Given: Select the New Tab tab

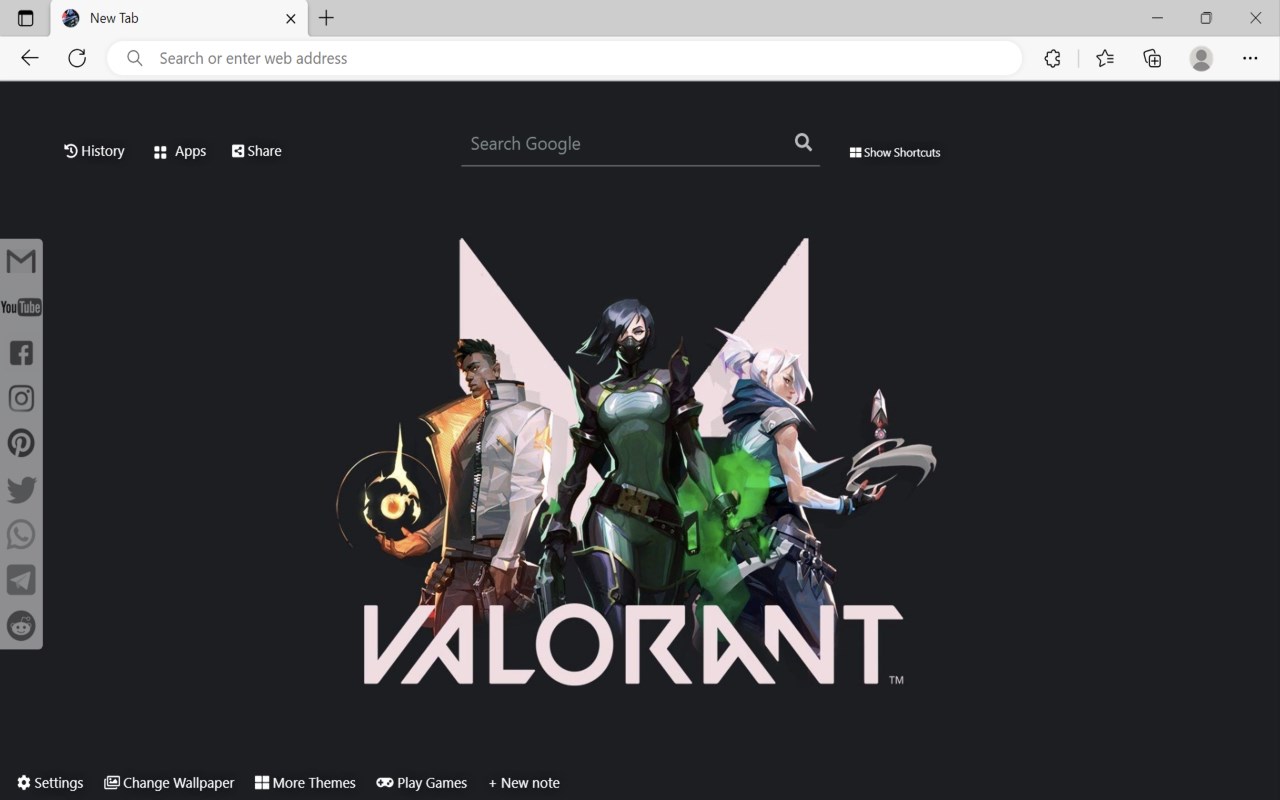Looking at the screenshot, I should 178,18.
